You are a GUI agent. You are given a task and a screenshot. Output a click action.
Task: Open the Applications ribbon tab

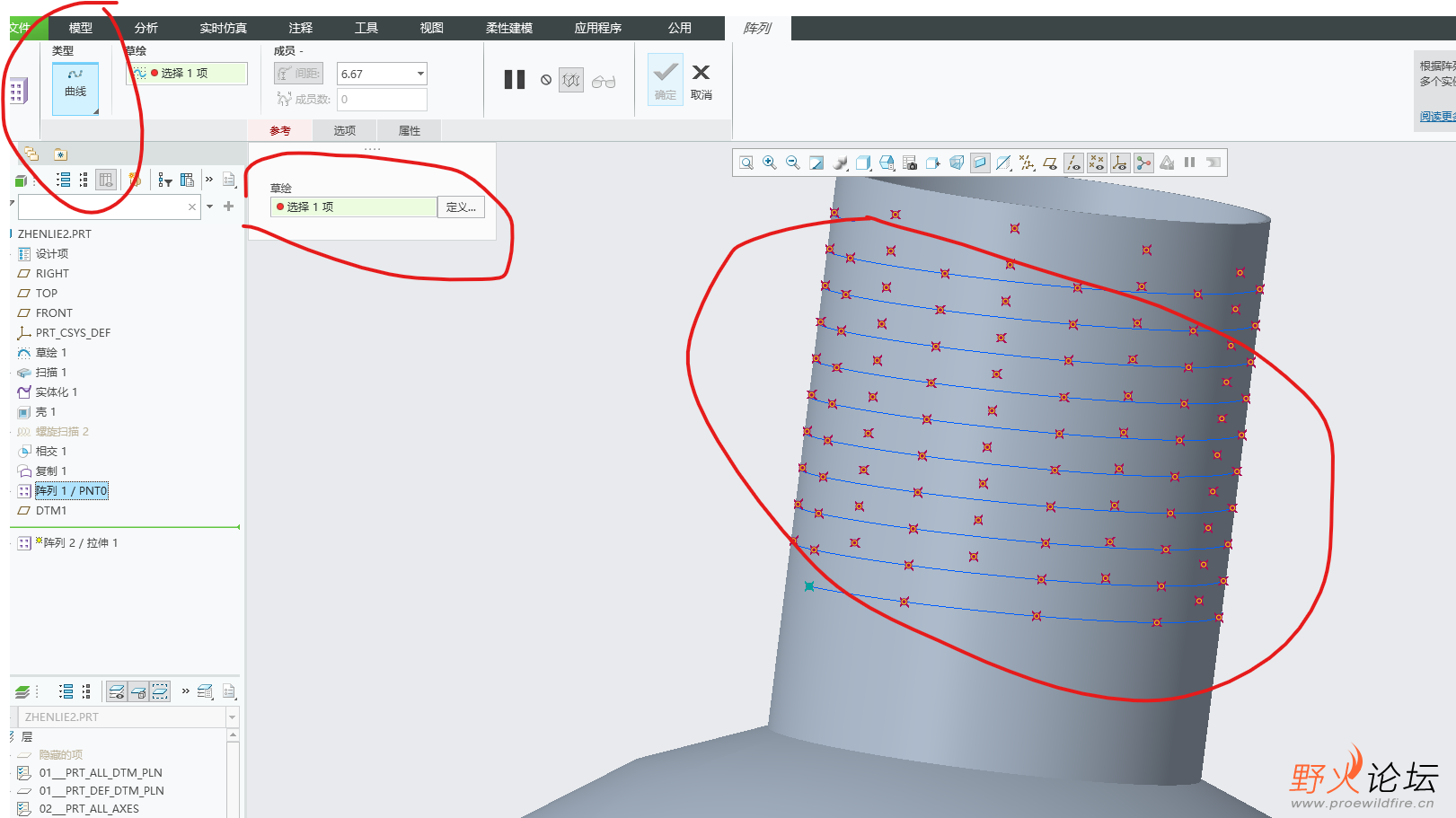click(x=598, y=28)
